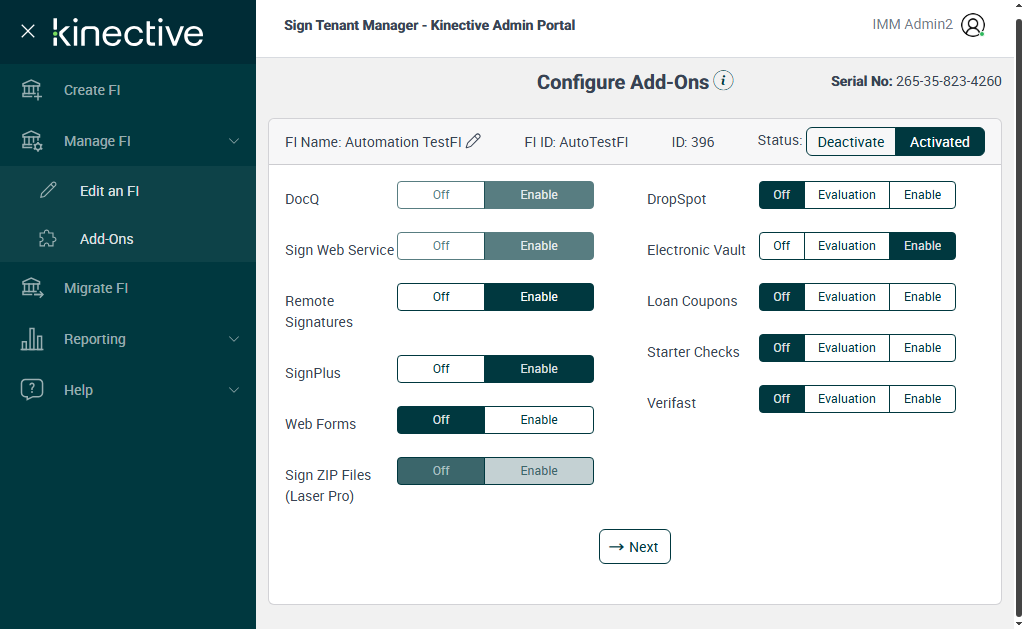This screenshot has height=629, width=1024.
Task: Set Sign Web Service to Enable
Action: 539,246
